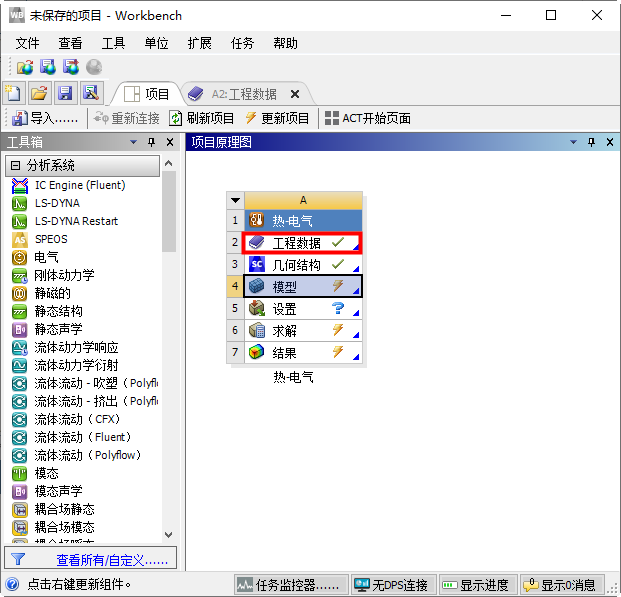Select the 流体动力学衍射 system icon

[x=19, y=365]
